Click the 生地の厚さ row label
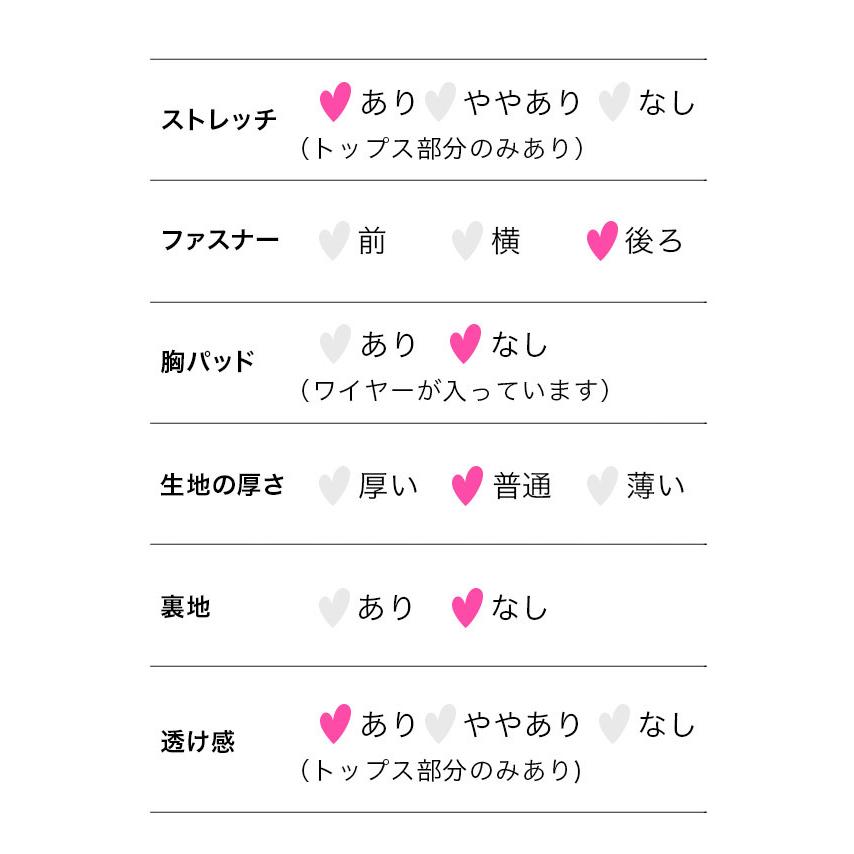Image resolution: width=854 pixels, height=854 pixels. click(222, 485)
